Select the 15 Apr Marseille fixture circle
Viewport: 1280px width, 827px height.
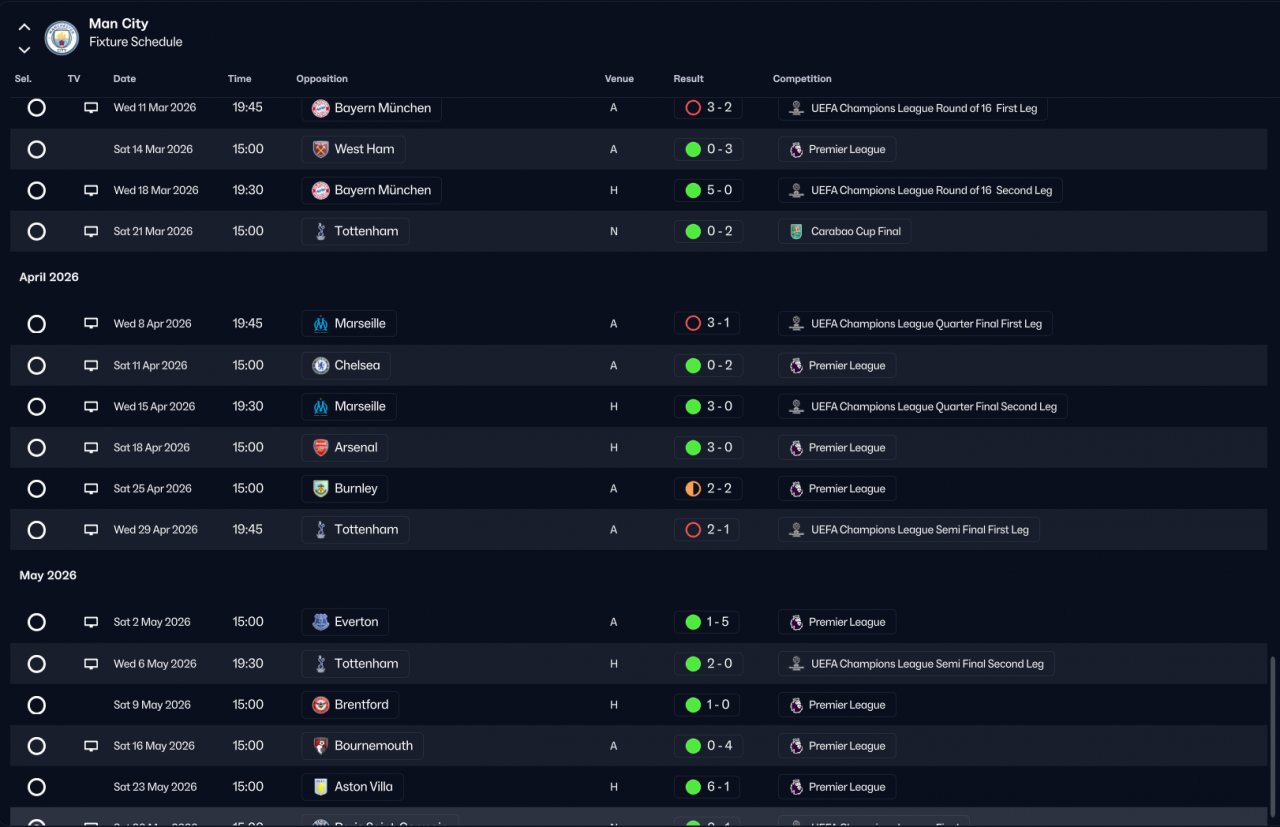coord(37,407)
